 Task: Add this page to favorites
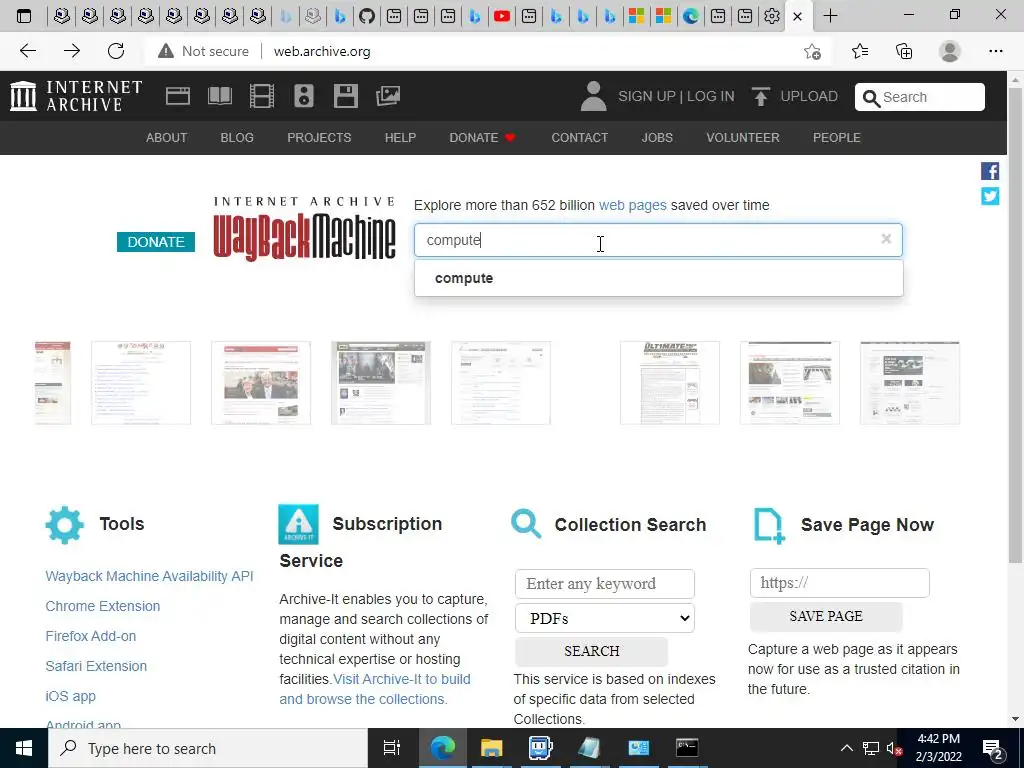pyautogui.click(x=812, y=51)
